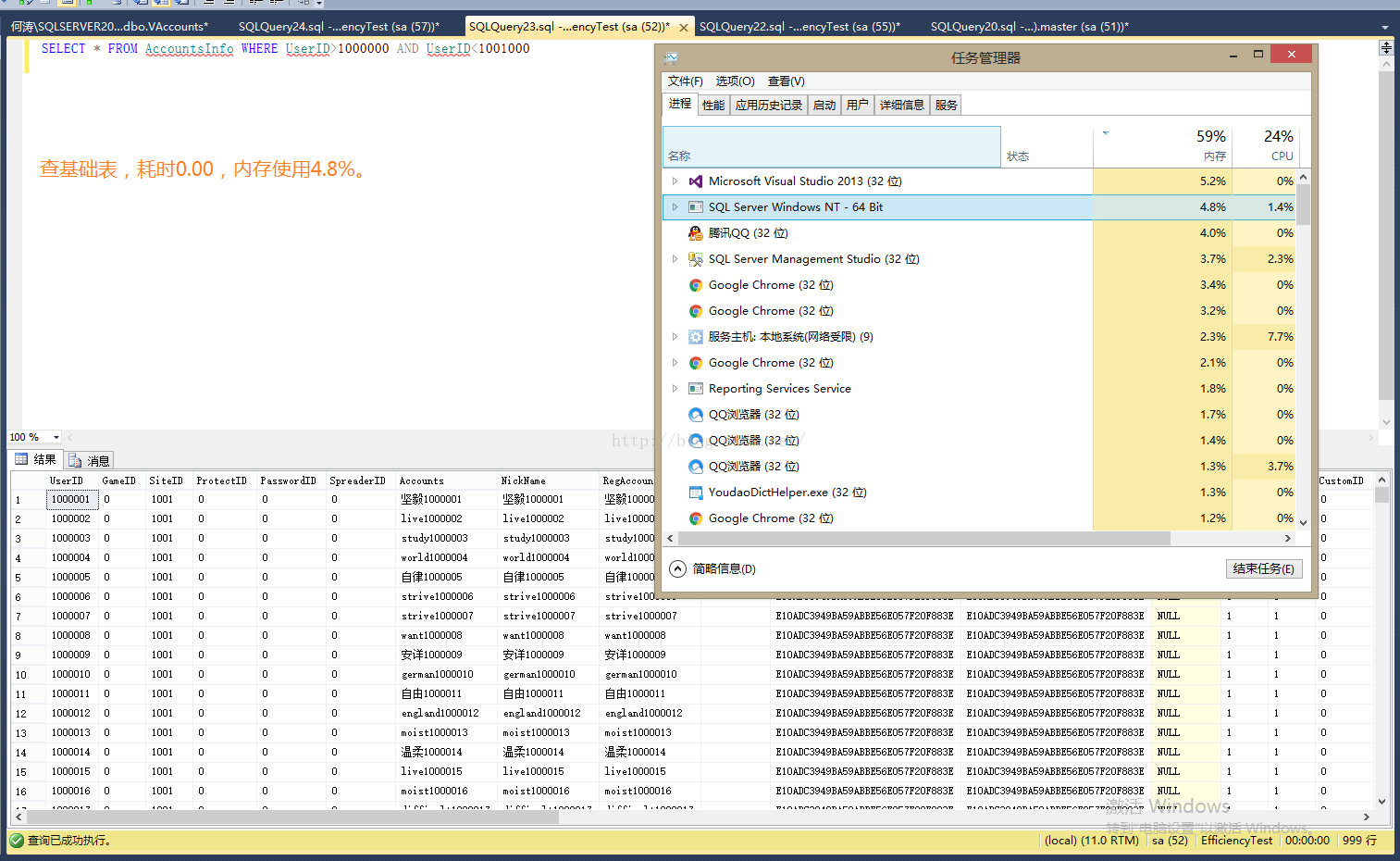Switch to the 消息 results tab
Screen dimensions: 1400x861
click(90, 460)
